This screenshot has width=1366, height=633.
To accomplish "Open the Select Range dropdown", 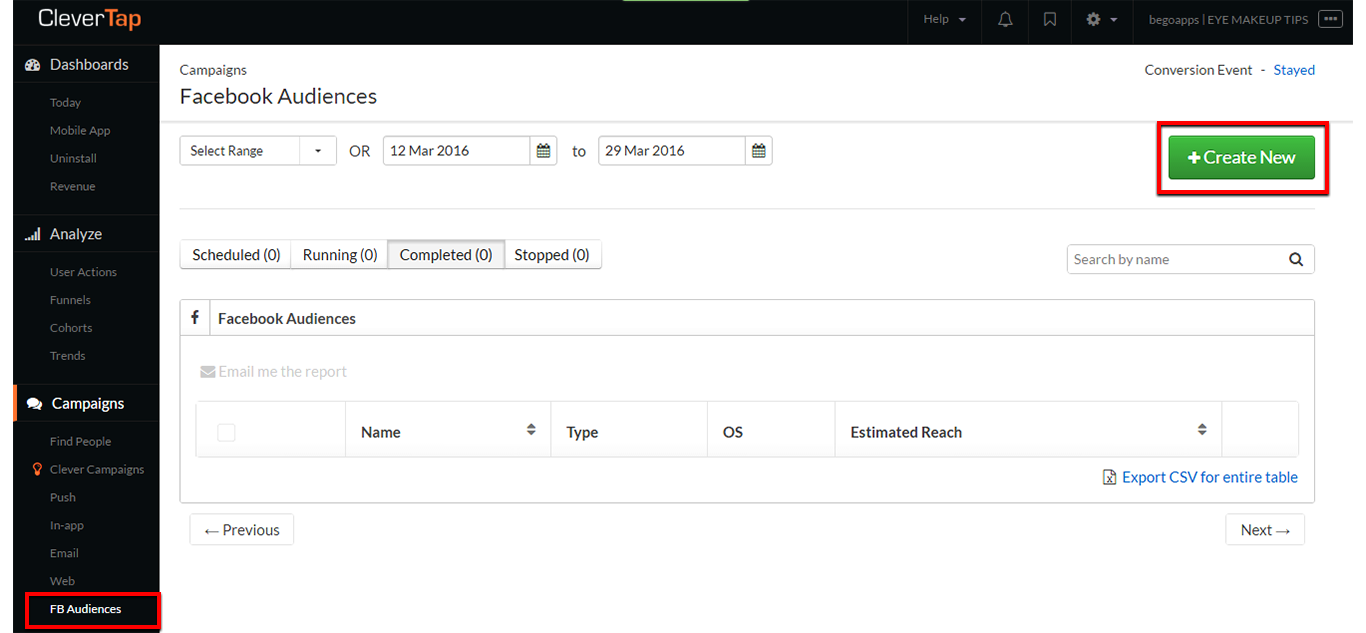I will [x=258, y=151].
